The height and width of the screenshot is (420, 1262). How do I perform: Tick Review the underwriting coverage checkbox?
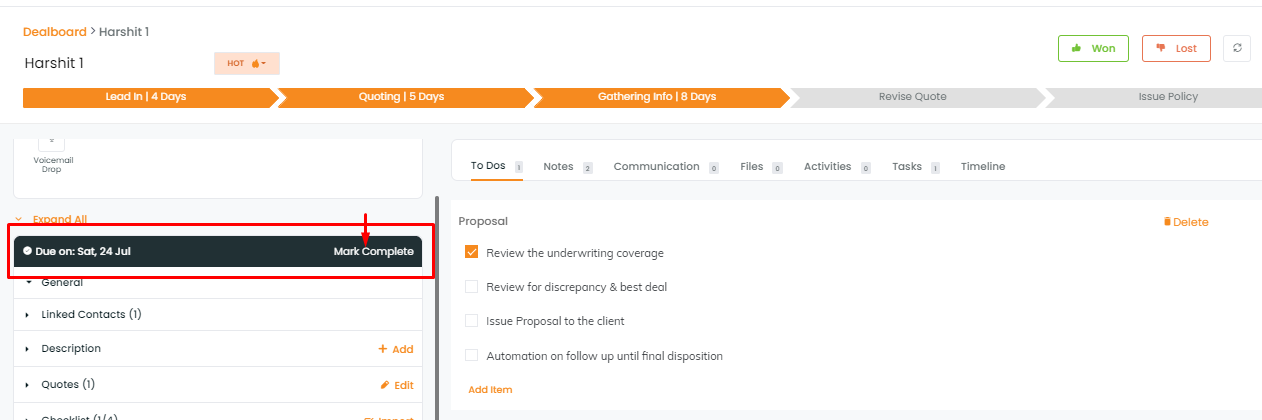click(472, 253)
